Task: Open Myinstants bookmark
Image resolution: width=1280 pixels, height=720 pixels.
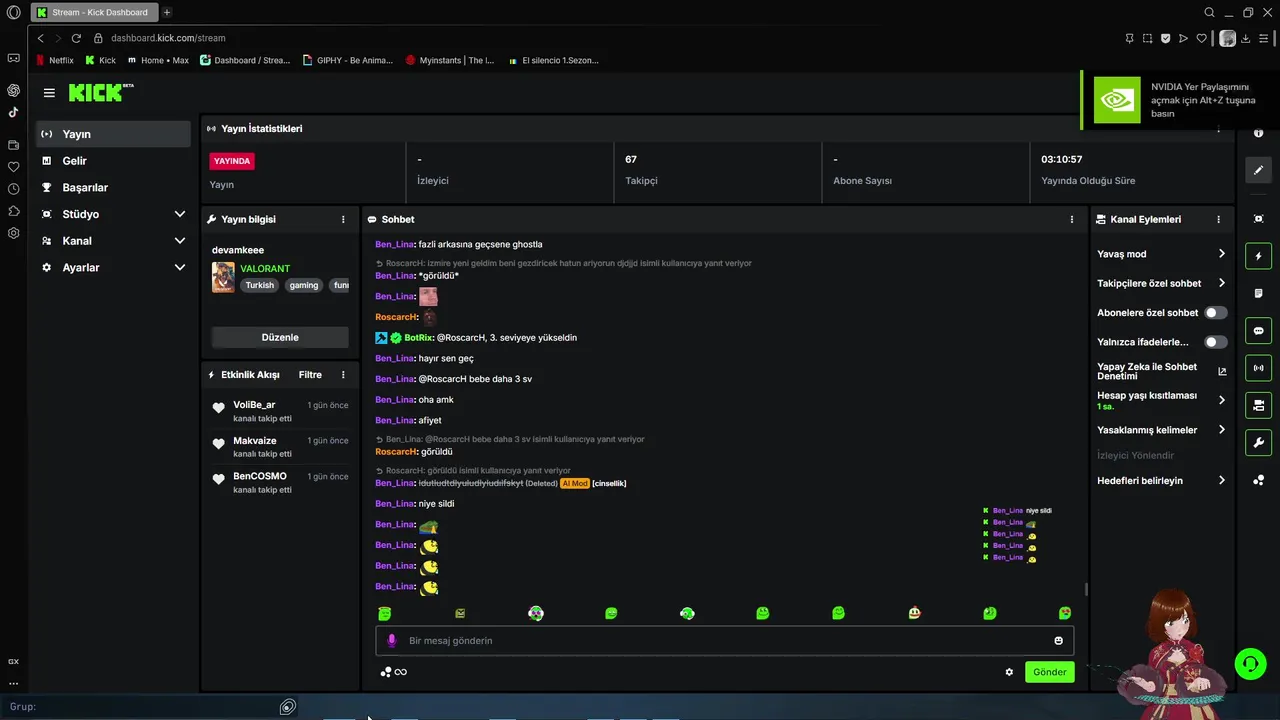Action: pyautogui.click(x=450, y=60)
